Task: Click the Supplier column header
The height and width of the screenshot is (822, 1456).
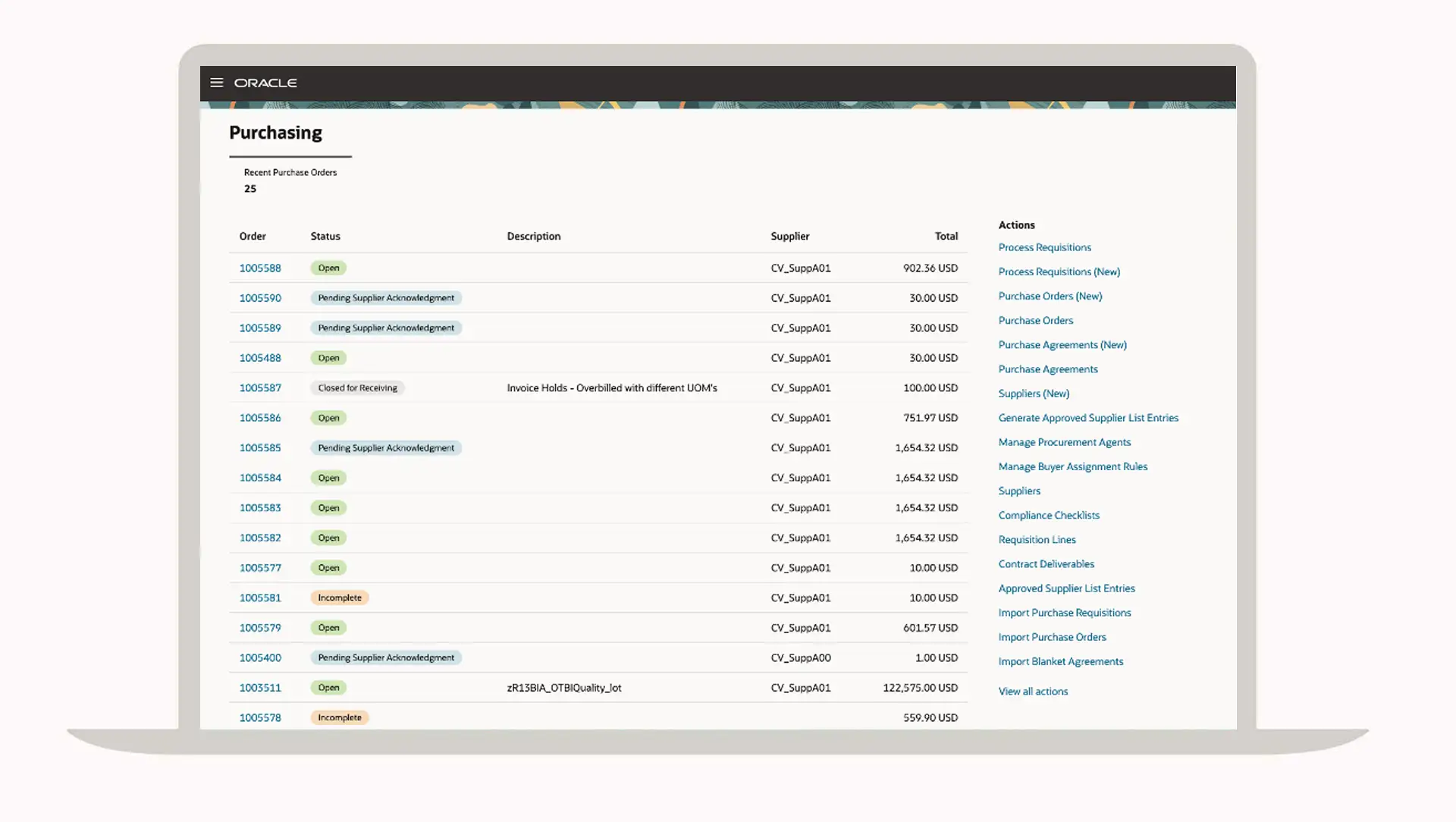Action: click(x=789, y=236)
